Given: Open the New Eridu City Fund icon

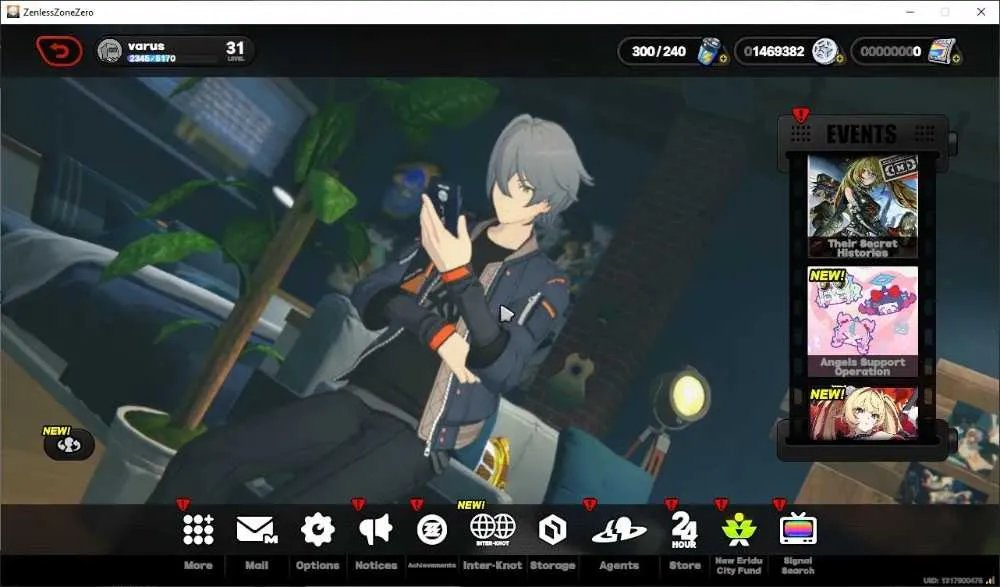Looking at the screenshot, I should (x=739, y=530).
